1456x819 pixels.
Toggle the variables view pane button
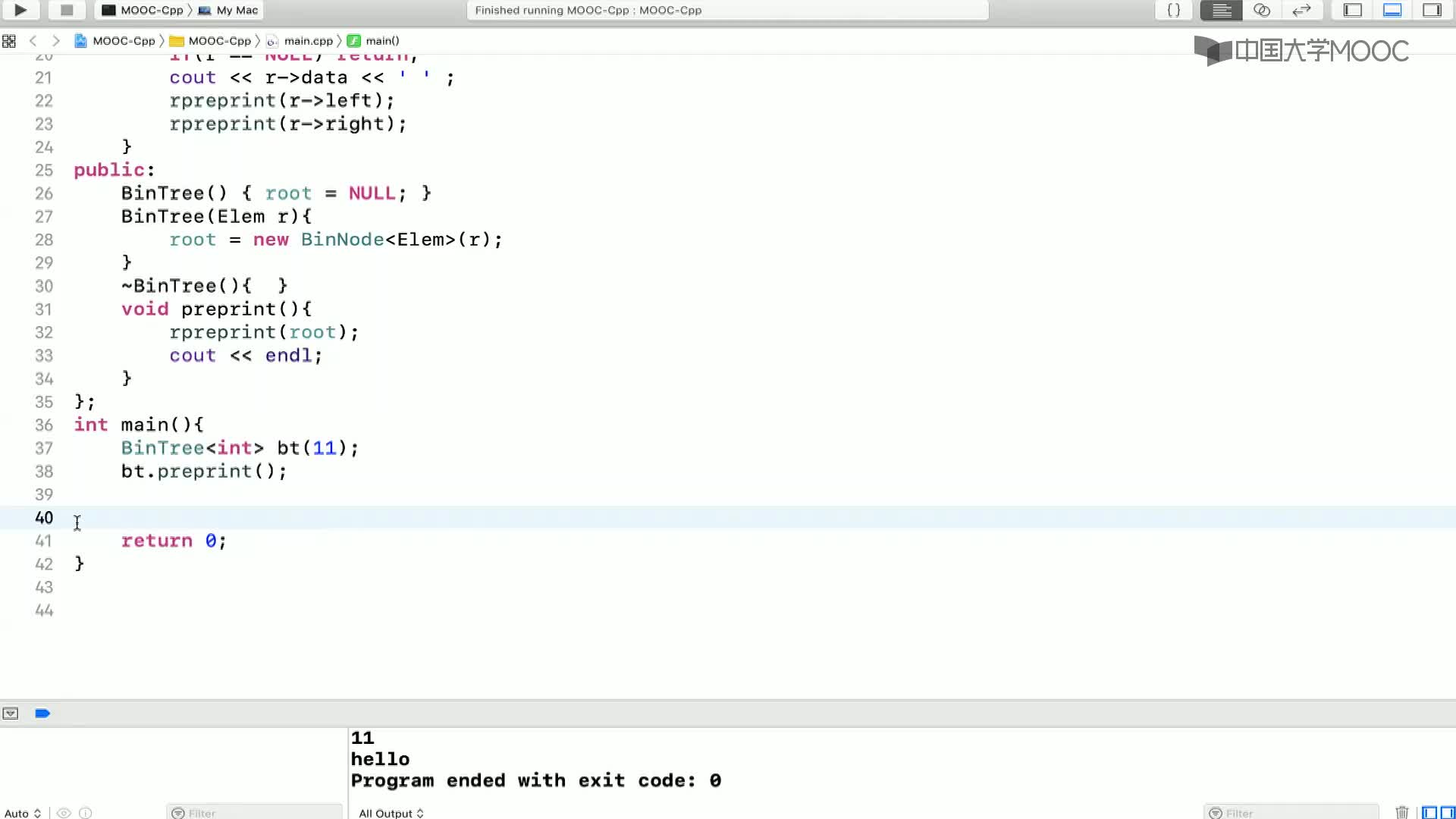pos(1429,813)
